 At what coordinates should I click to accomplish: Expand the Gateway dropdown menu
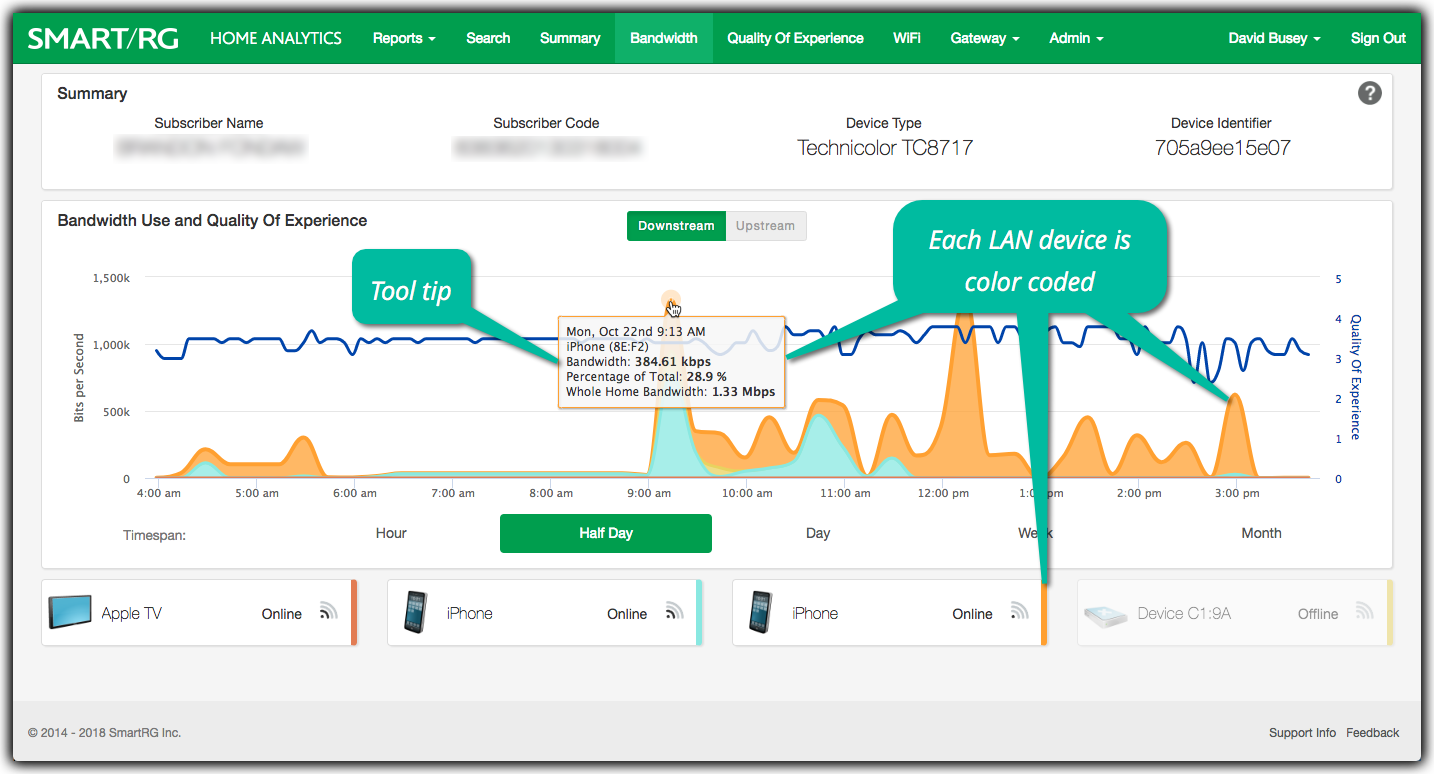click(984, 38)
